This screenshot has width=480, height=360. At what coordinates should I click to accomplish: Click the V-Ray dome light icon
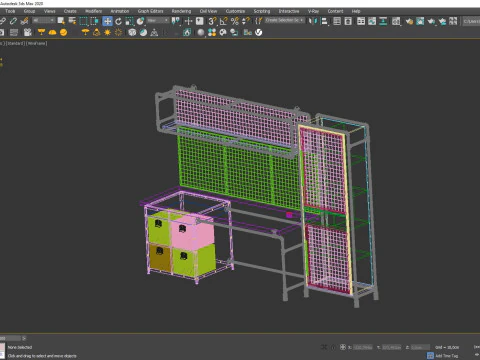point(52,32)
